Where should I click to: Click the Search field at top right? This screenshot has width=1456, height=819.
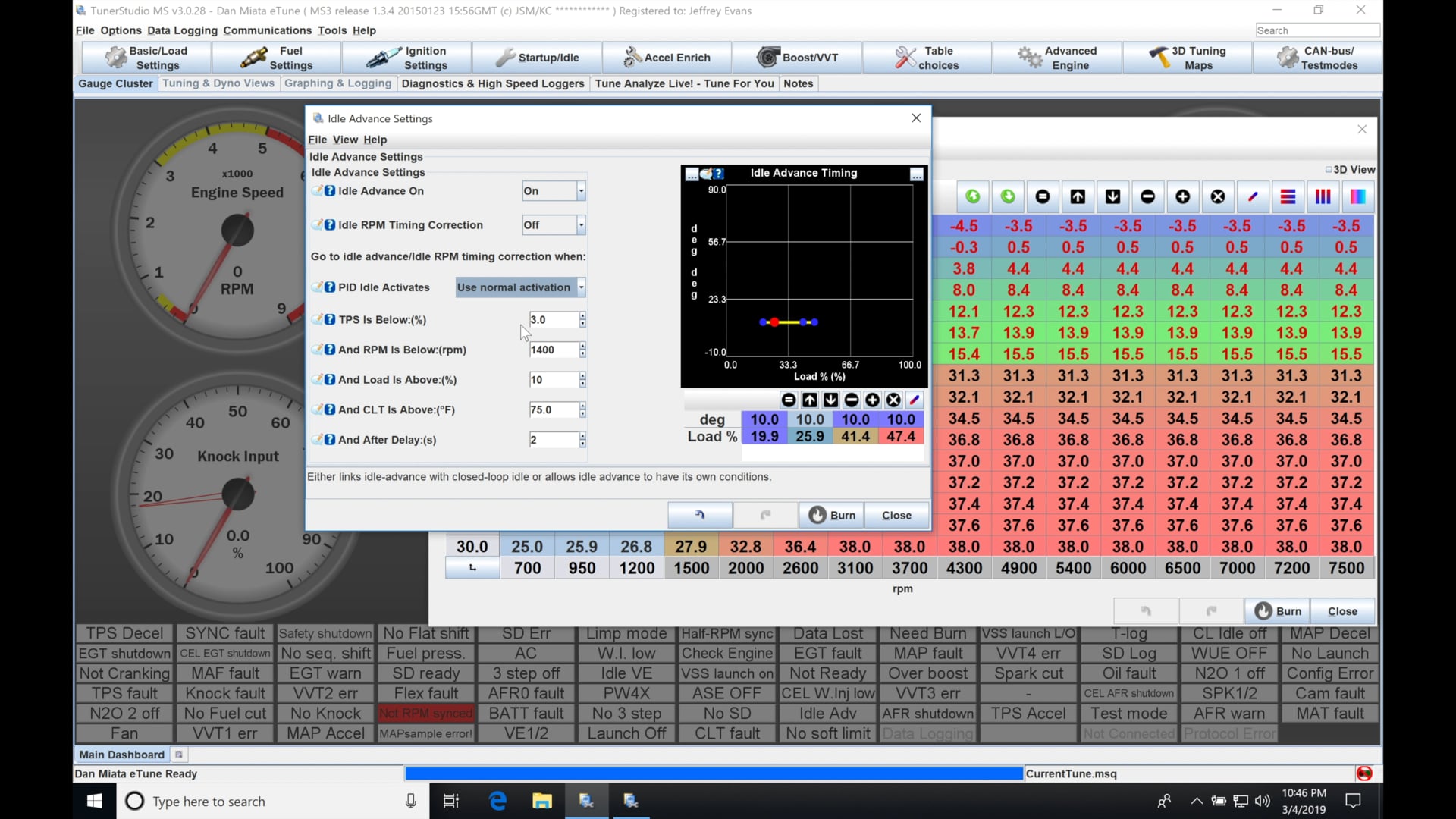click(1317, 30)
